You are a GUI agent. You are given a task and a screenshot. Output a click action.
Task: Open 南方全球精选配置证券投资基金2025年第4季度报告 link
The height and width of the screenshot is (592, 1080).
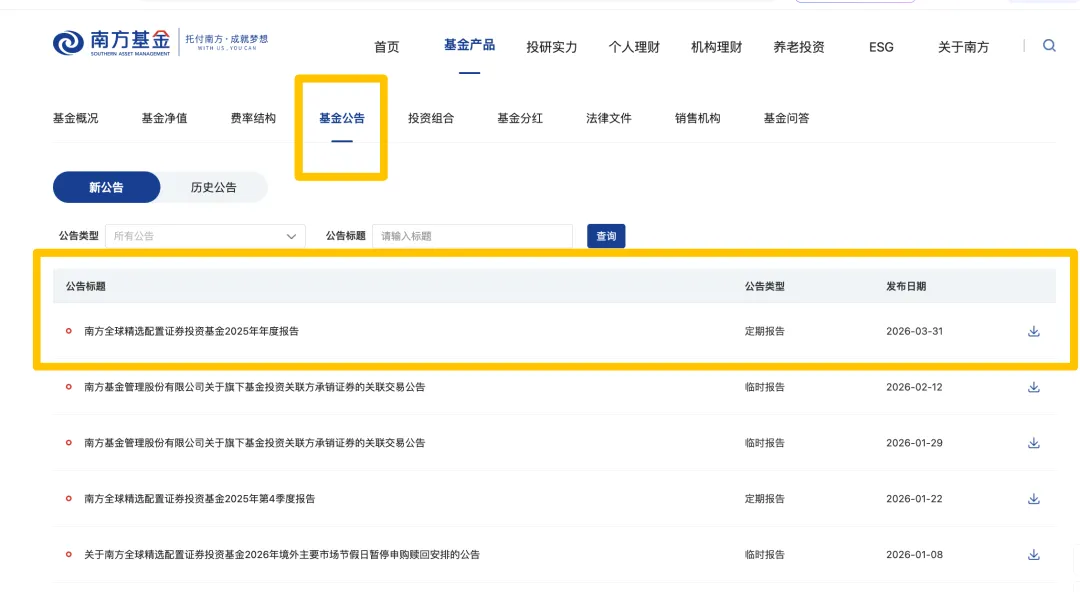click(200, 499)
